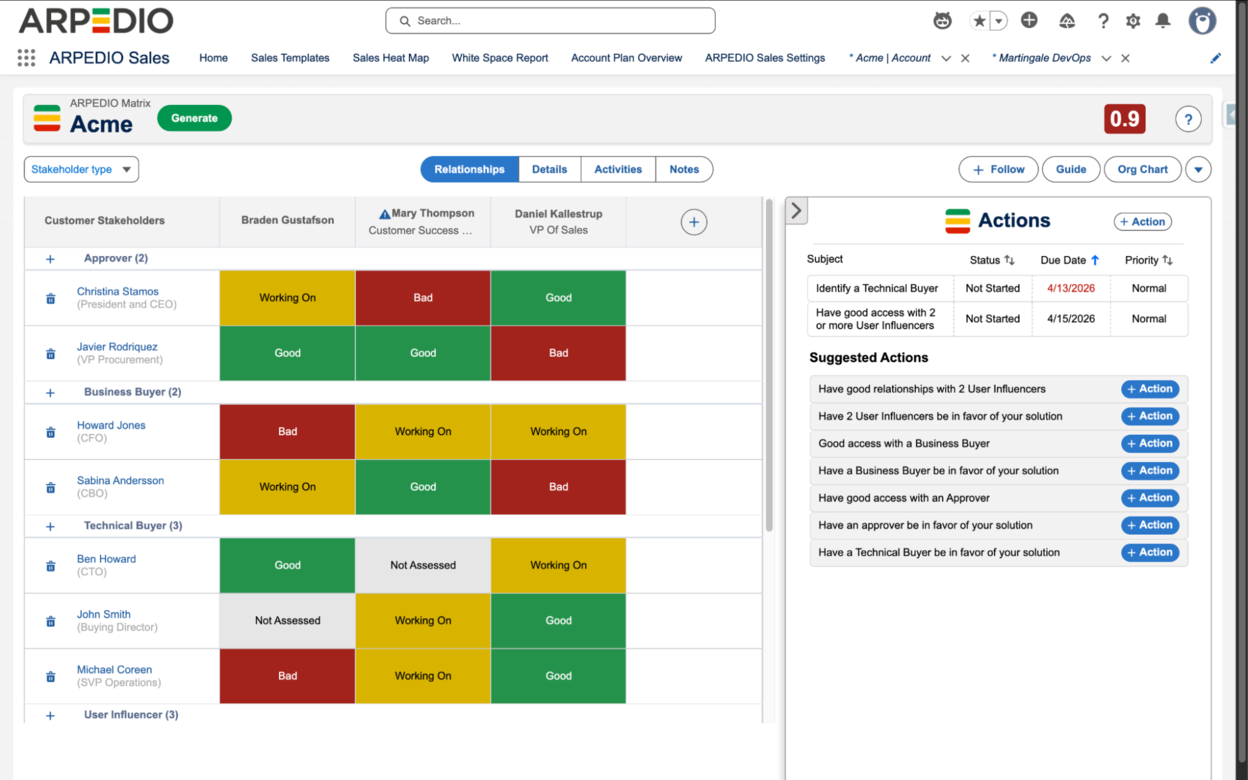Add stakeholder to Business Buyer group
Screen dimensions: 1248x780
pyautogui.click(x=50, y=393)
